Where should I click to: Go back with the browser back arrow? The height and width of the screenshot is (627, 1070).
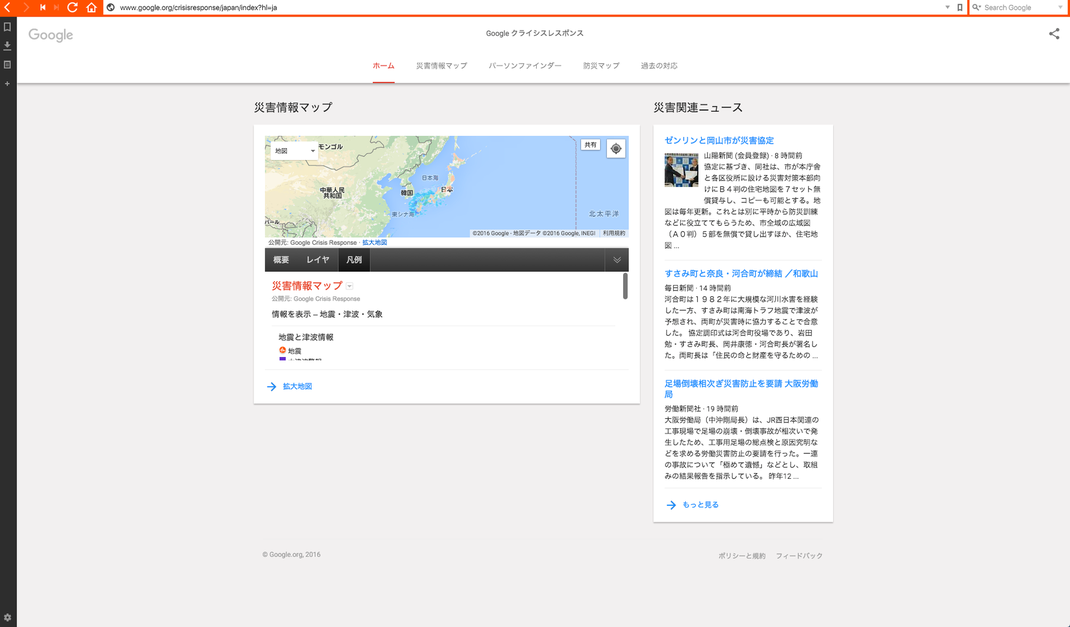click(x=8, y=7)
